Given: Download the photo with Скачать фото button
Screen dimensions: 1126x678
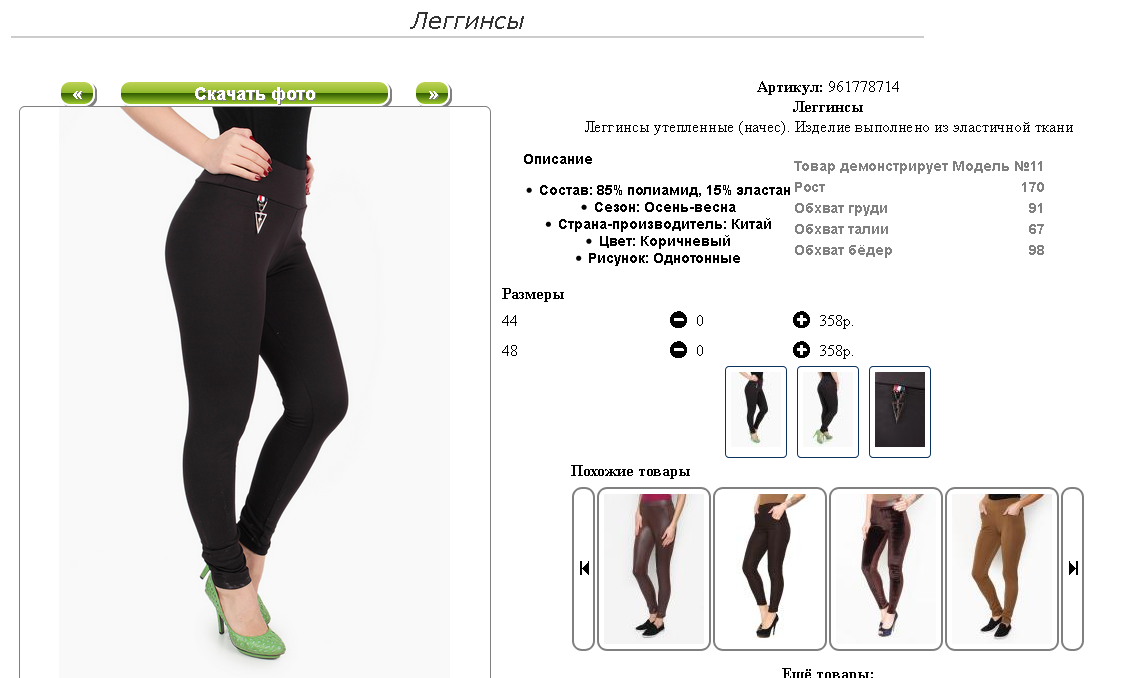Looking at the screenshot, I should point(255,94).
